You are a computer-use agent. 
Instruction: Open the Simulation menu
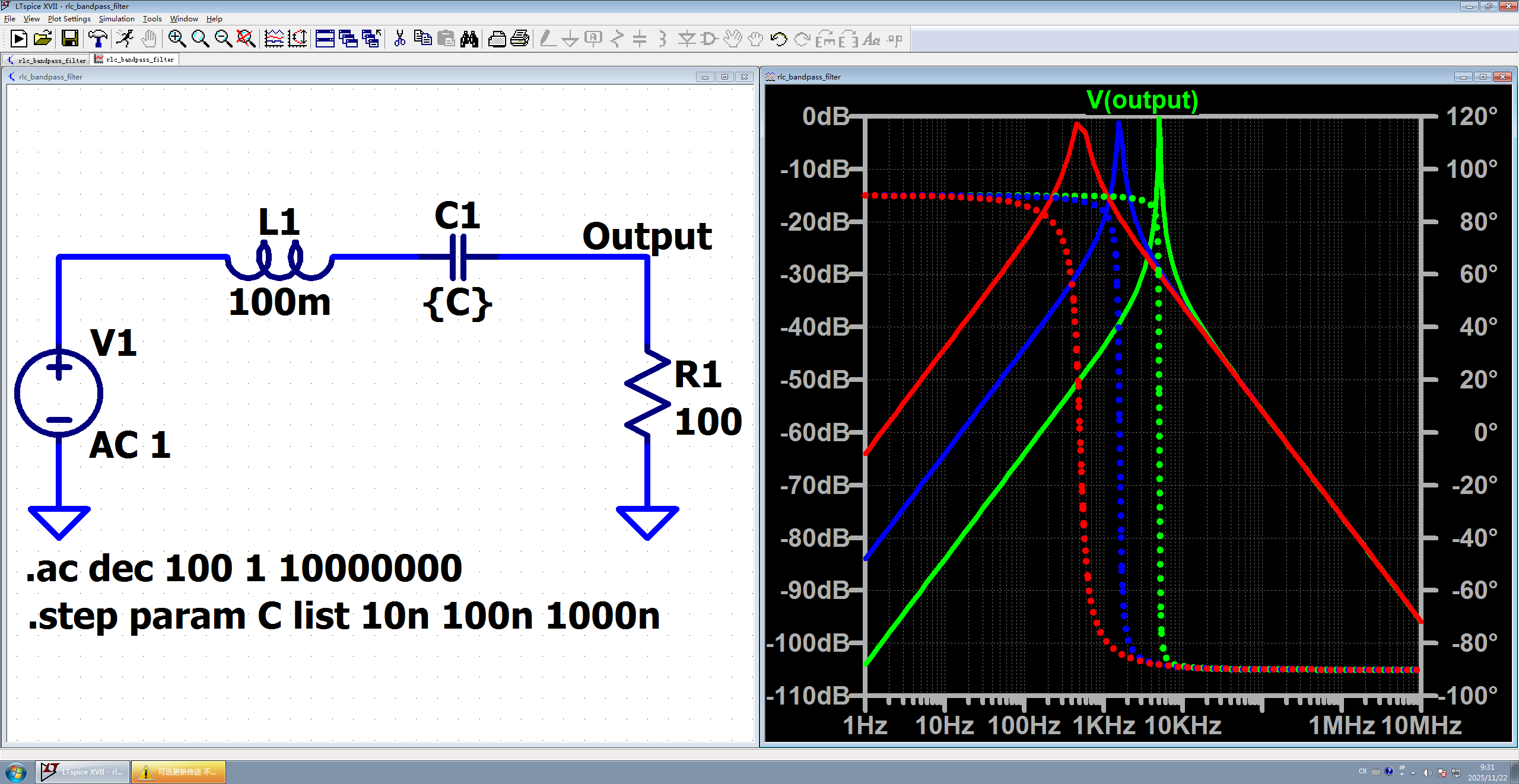click(116, 19)
